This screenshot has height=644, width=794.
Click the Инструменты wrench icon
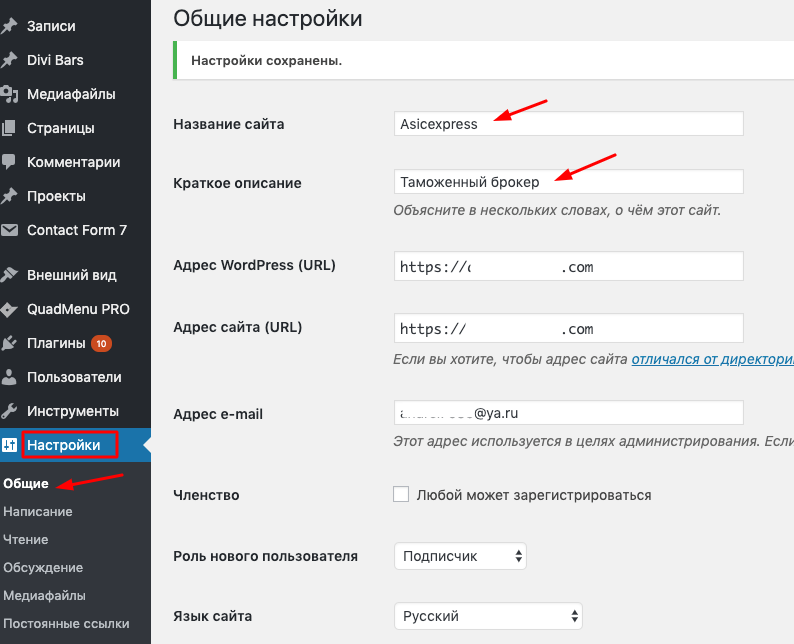point(9,411)
